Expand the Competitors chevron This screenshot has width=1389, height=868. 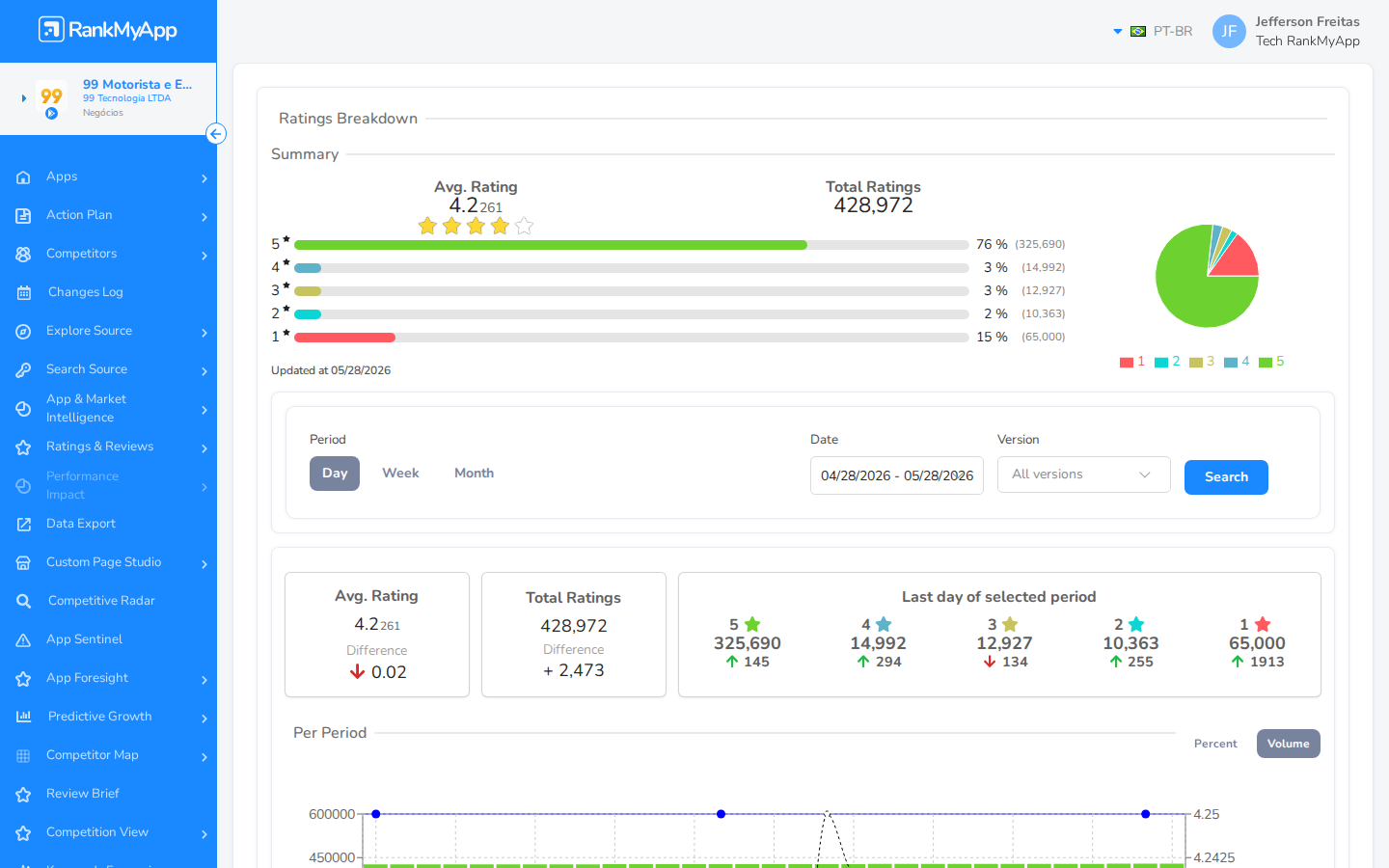point(204,256)
